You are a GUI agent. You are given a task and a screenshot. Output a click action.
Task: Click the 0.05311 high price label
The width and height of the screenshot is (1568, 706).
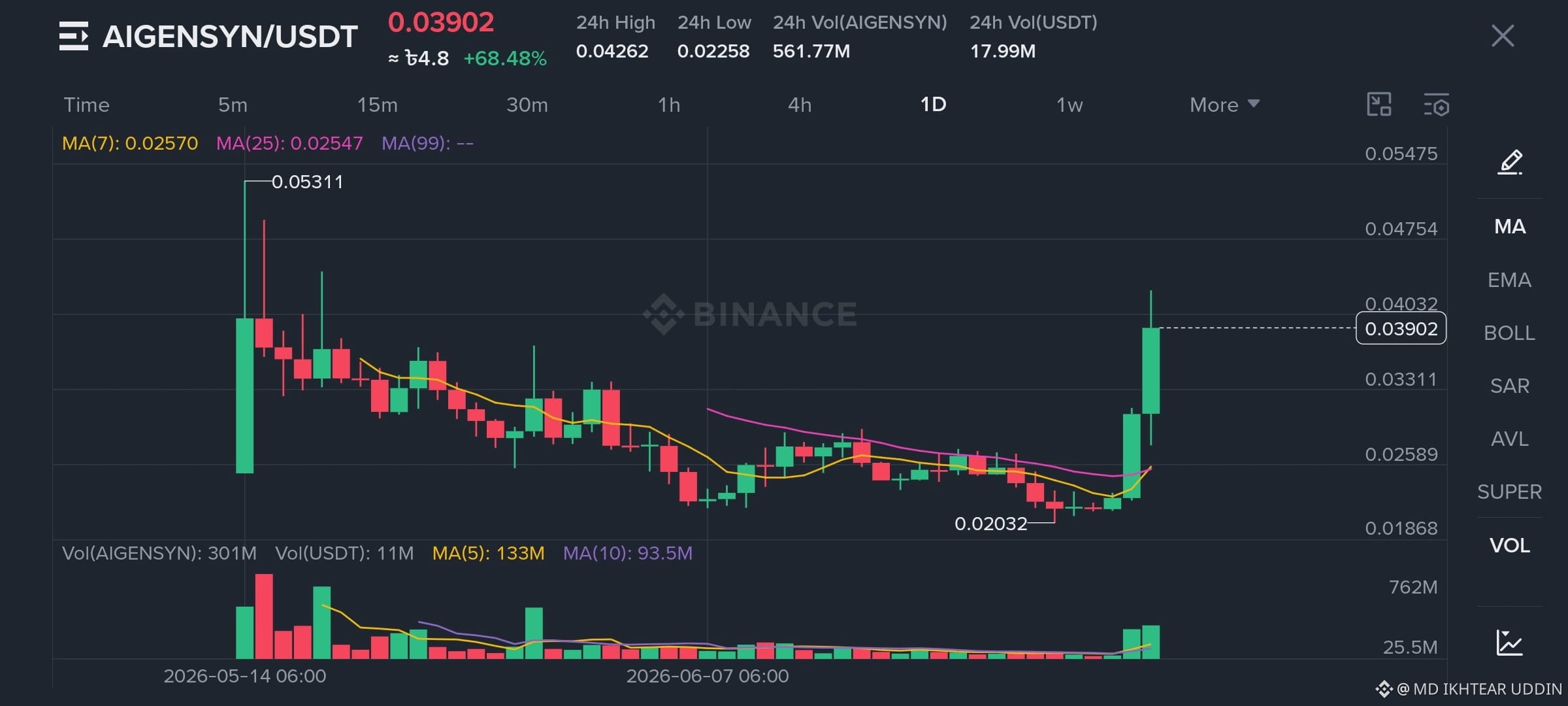pos(307,182)
